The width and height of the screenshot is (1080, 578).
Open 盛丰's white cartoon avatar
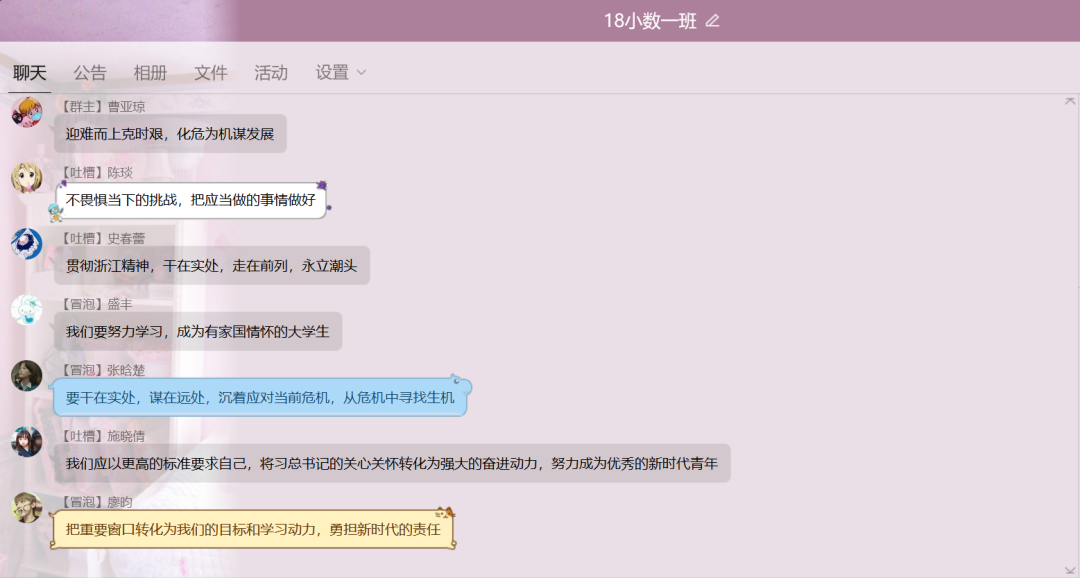point(27,310)
